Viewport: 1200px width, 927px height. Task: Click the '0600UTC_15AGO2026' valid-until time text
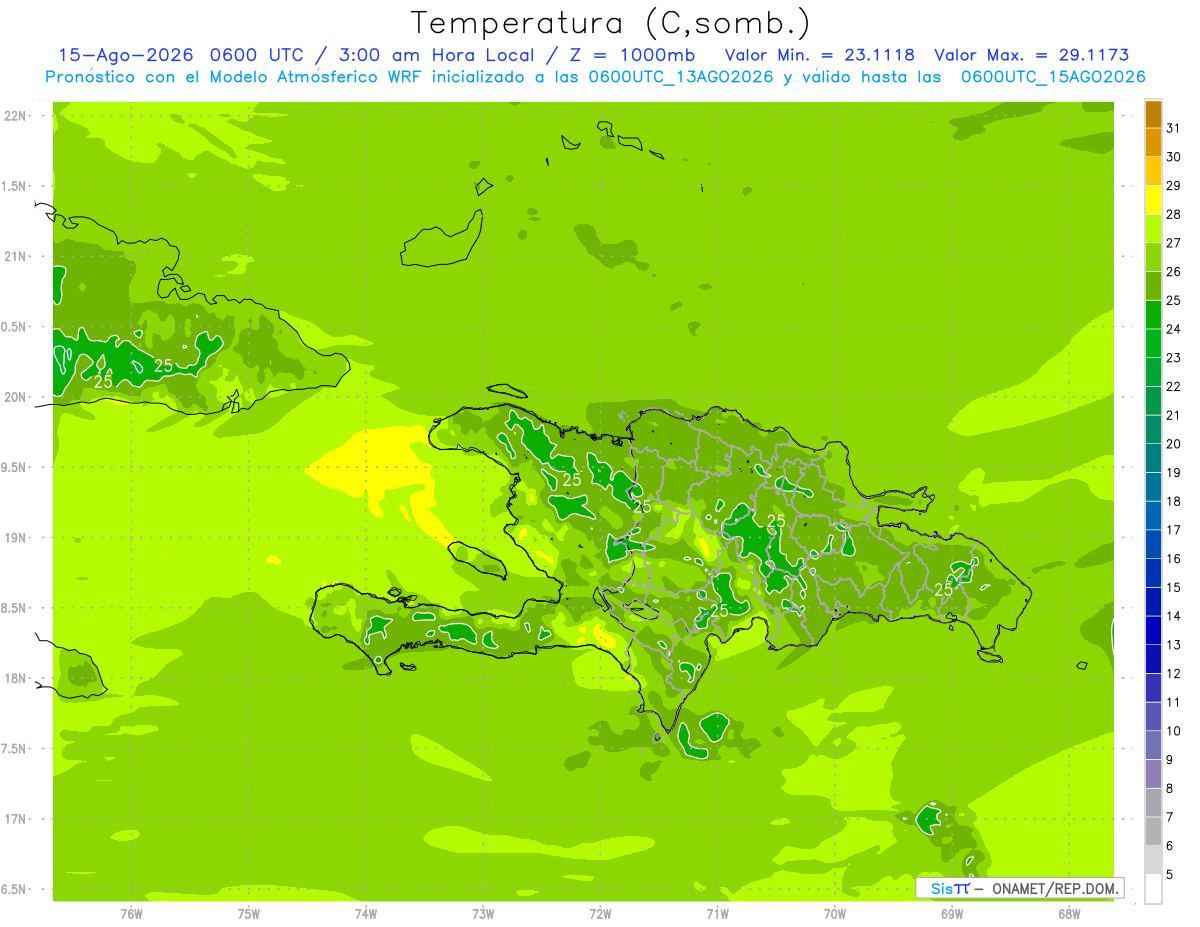pyautogui.click(x=1053, y=77)
